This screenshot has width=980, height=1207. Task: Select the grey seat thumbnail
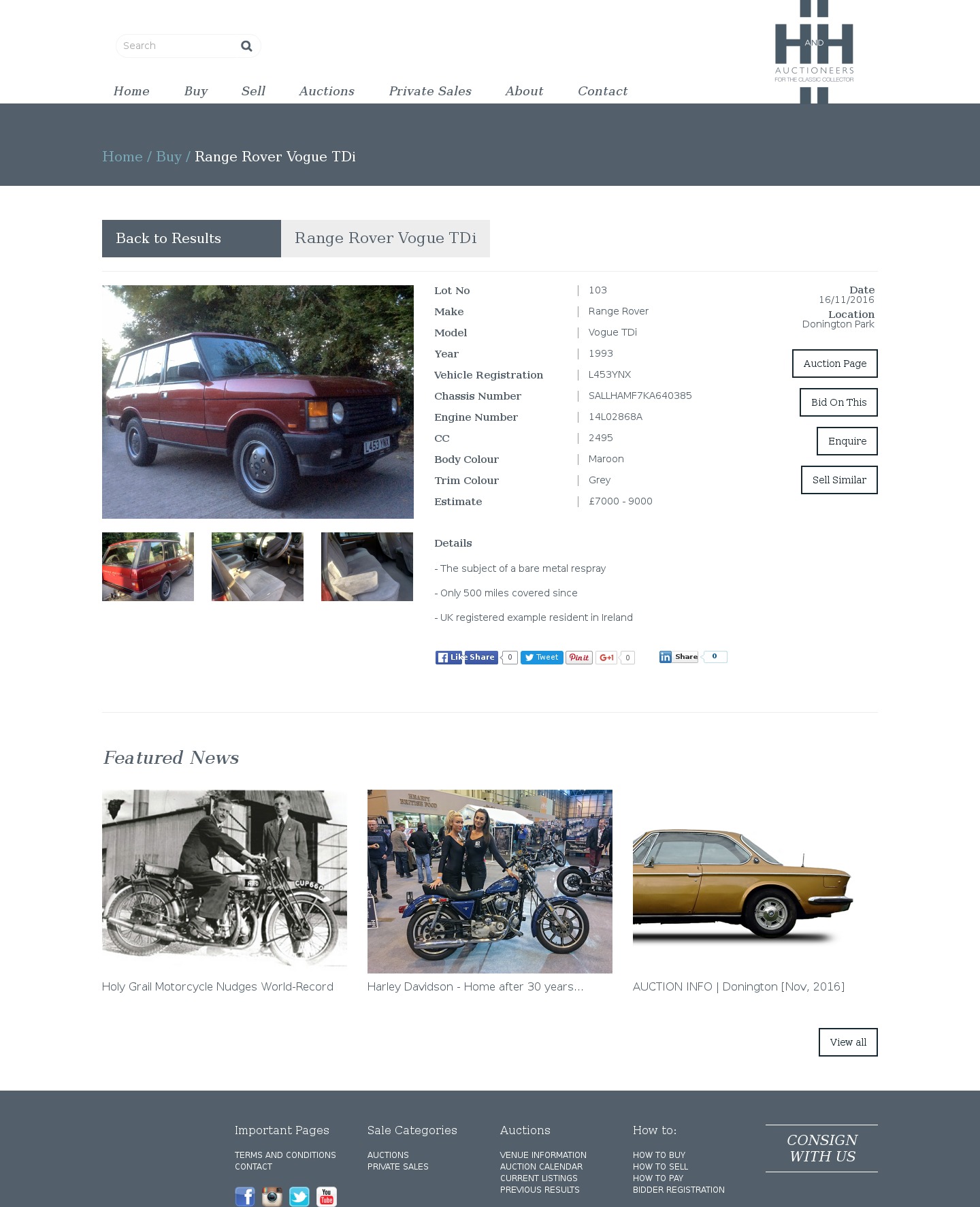click(x=367, y=566)
